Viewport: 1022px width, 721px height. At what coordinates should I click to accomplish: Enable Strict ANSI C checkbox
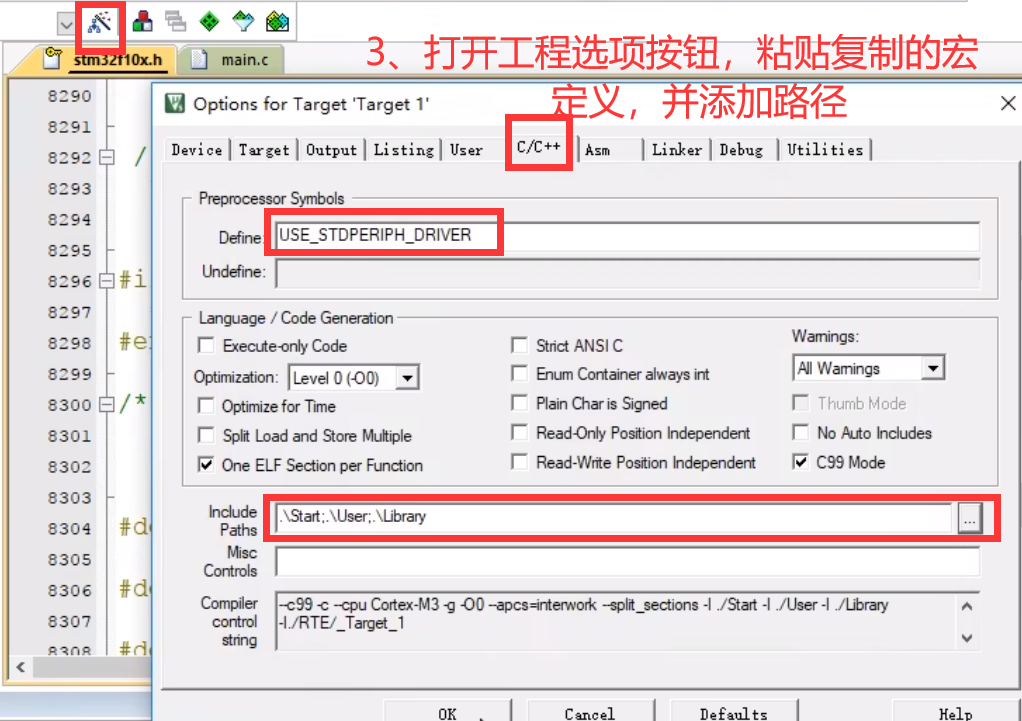click(519, 345)
